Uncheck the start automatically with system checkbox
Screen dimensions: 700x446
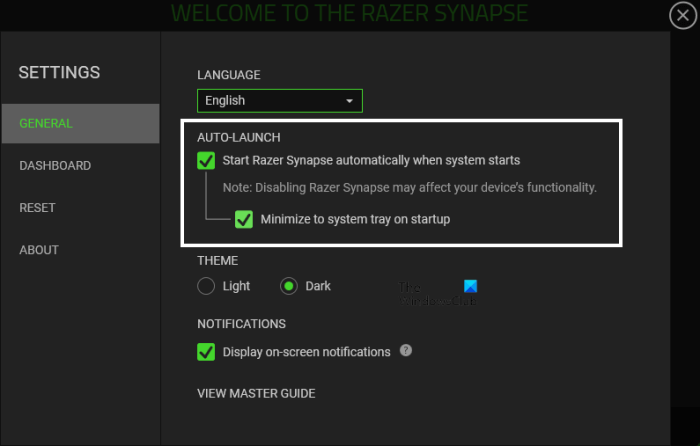pyautogui.click(x=207, y=160)
